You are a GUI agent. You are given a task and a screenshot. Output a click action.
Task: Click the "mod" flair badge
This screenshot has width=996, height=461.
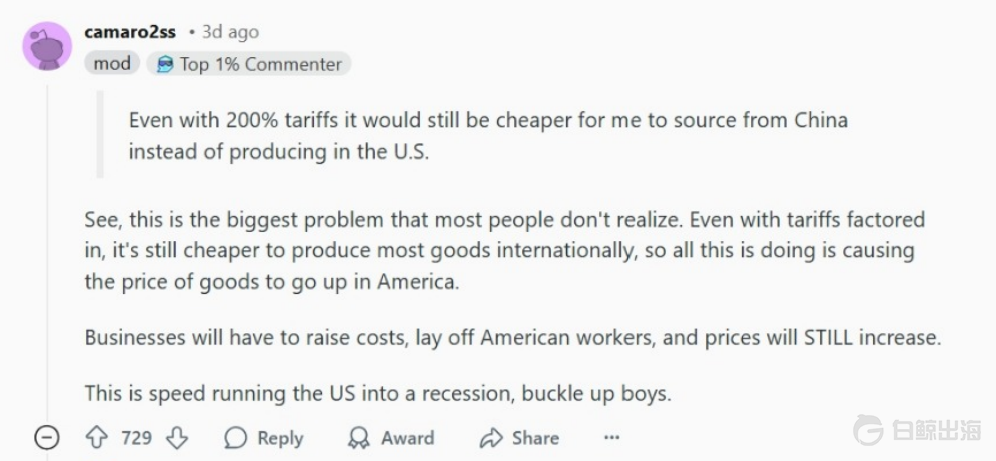coord(112,64)
